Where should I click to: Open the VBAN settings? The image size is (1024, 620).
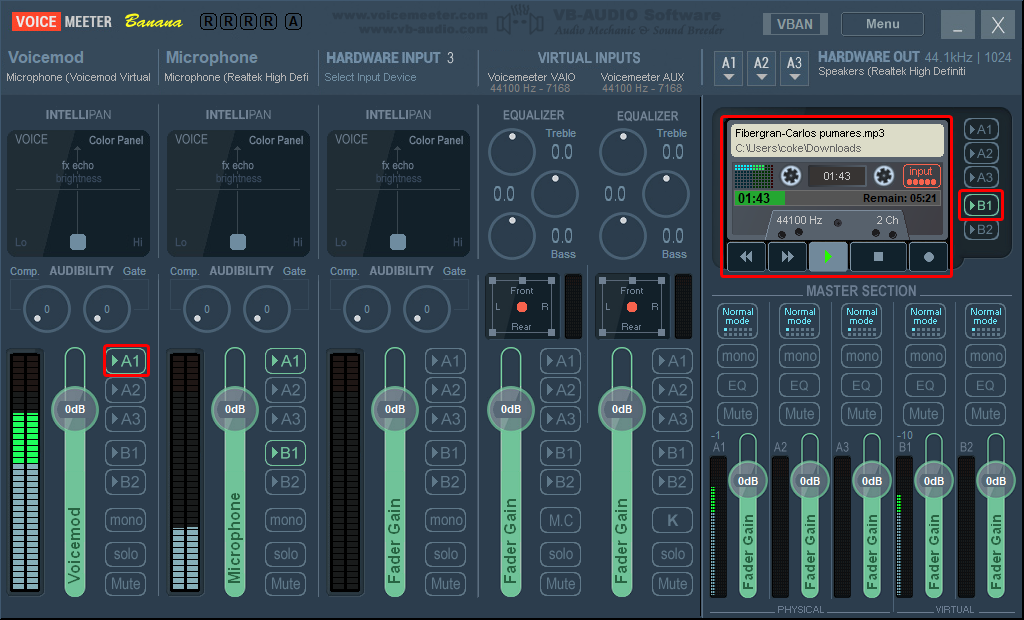[795, 24]
